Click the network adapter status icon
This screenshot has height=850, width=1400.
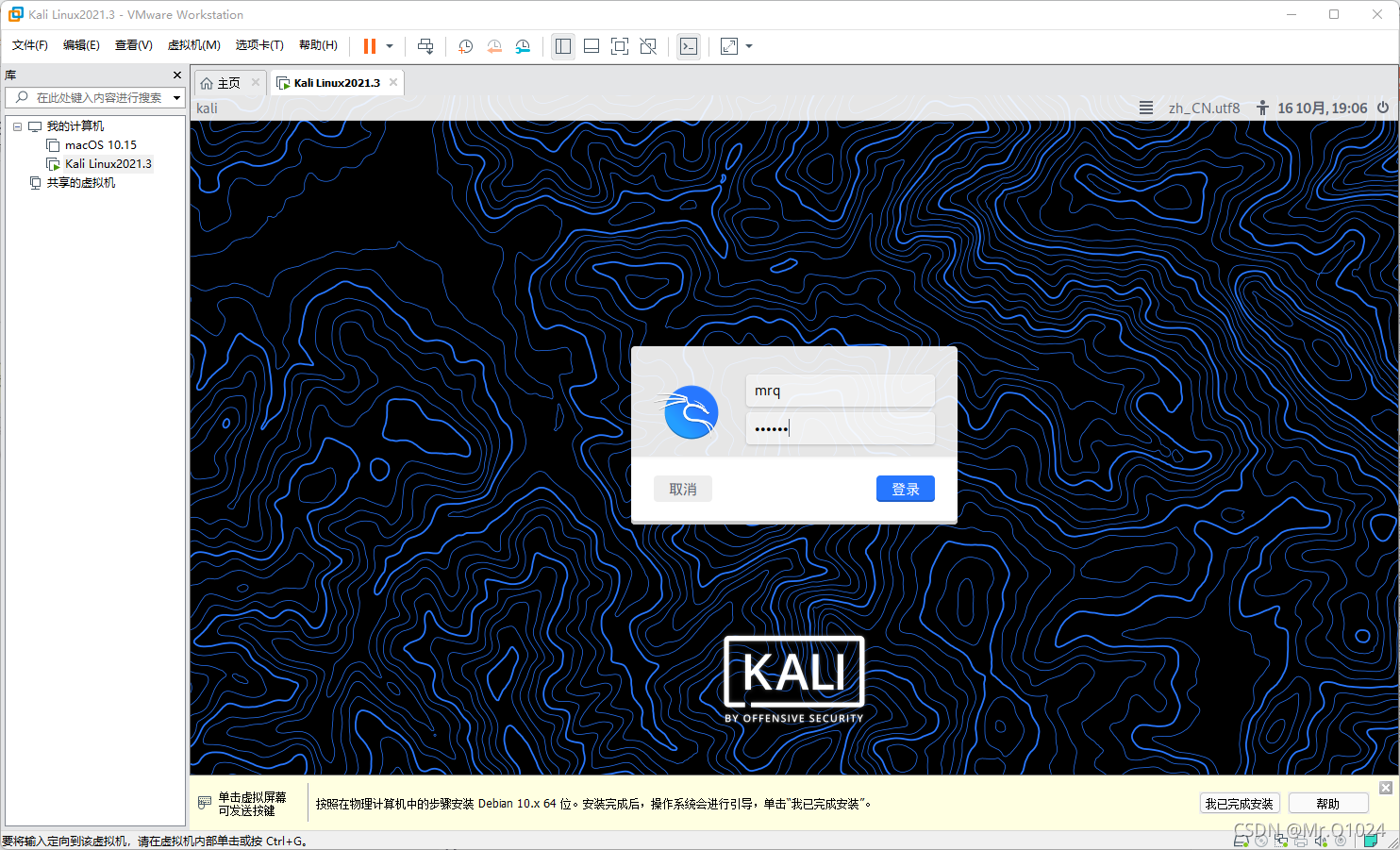click(1281, 841)
